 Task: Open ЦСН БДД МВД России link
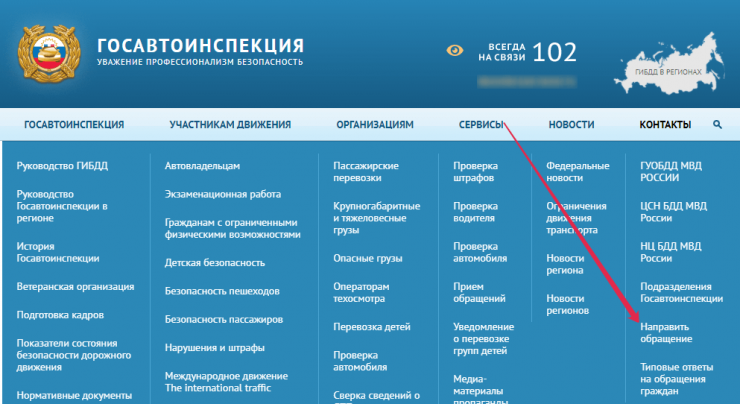tap(673, 212)
